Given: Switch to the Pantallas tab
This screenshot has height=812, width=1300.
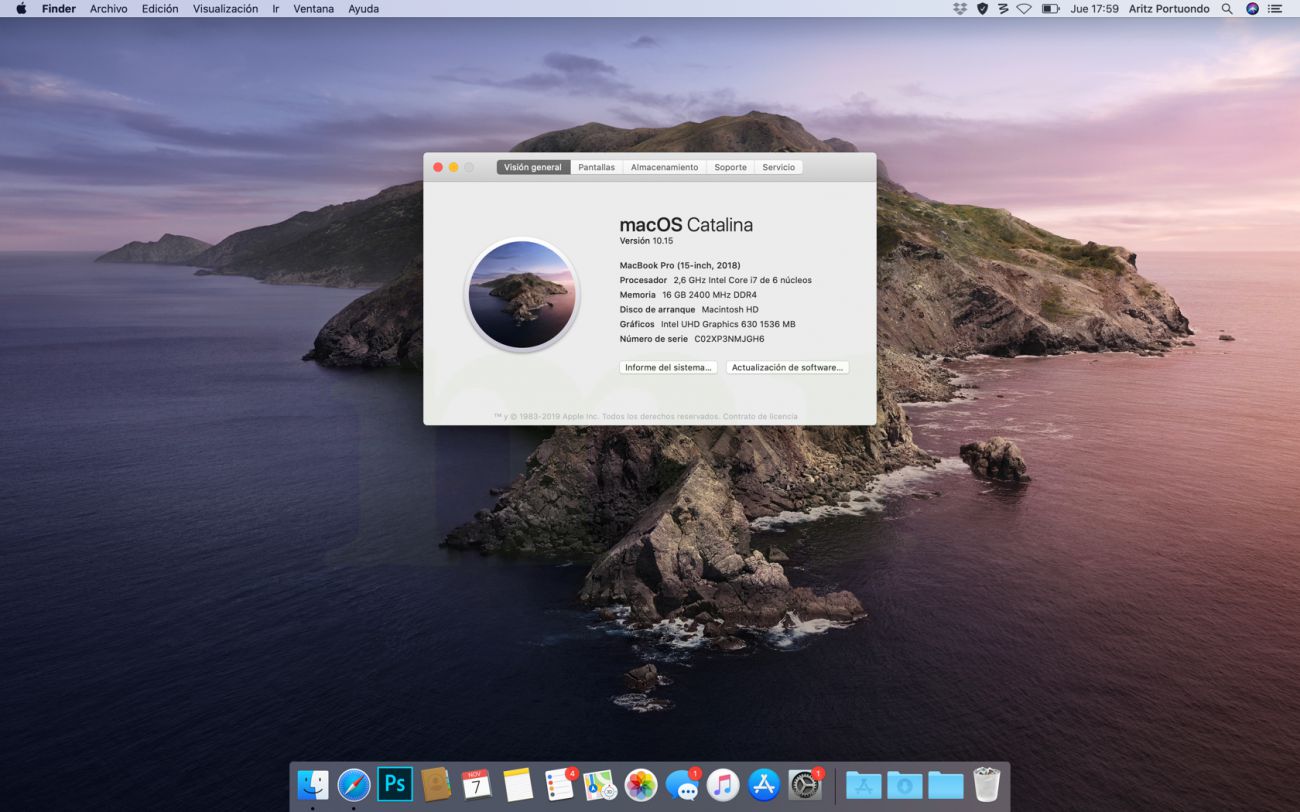Looking at the screenshot, I should [597, 167].
